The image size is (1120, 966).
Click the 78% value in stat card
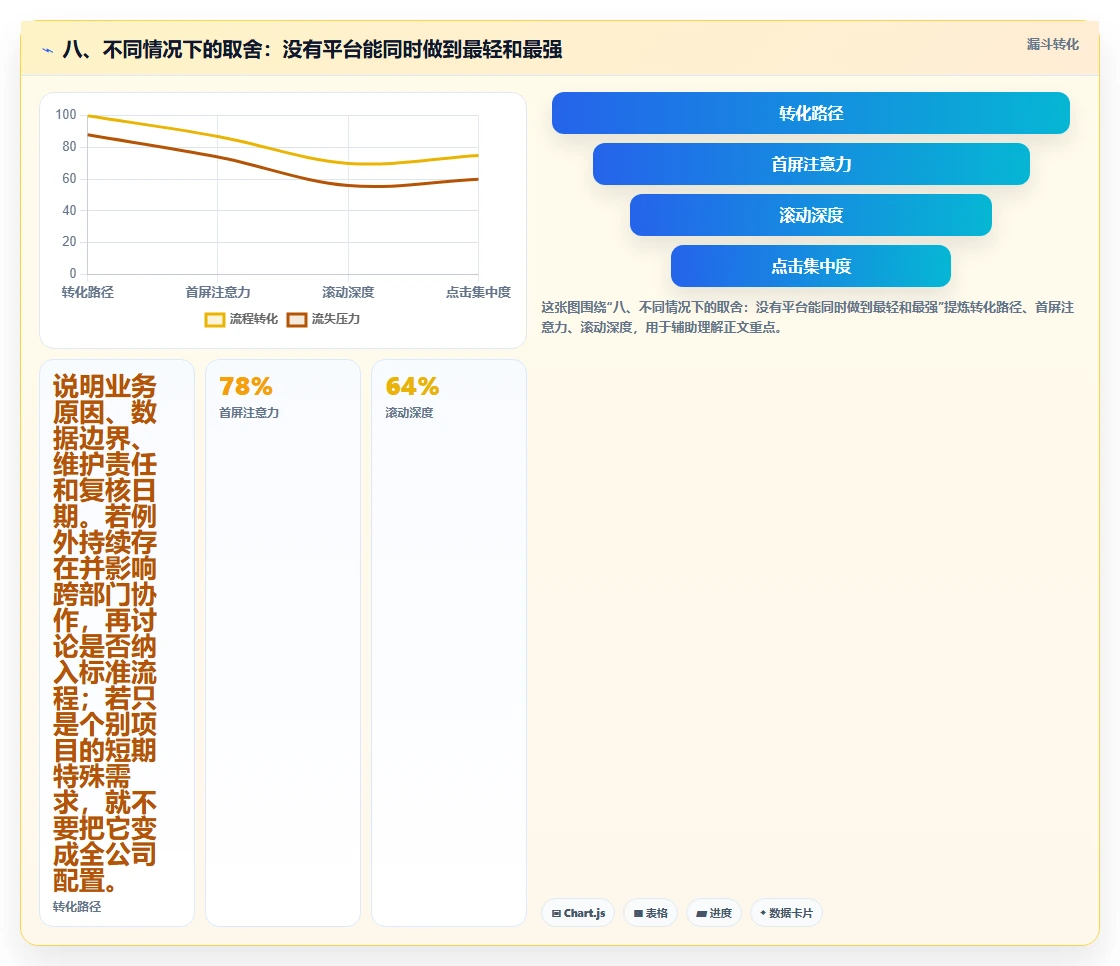[x=246, y=387]
